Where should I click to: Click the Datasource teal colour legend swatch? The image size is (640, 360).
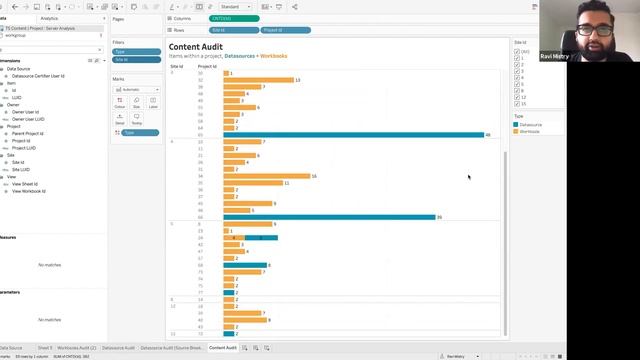(516, 124)
